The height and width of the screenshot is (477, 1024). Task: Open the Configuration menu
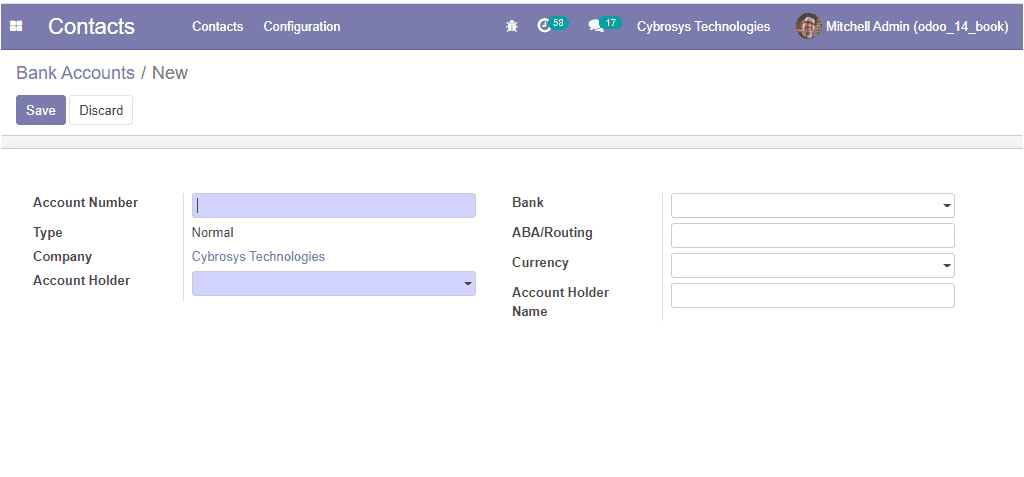tap(302, 27)
